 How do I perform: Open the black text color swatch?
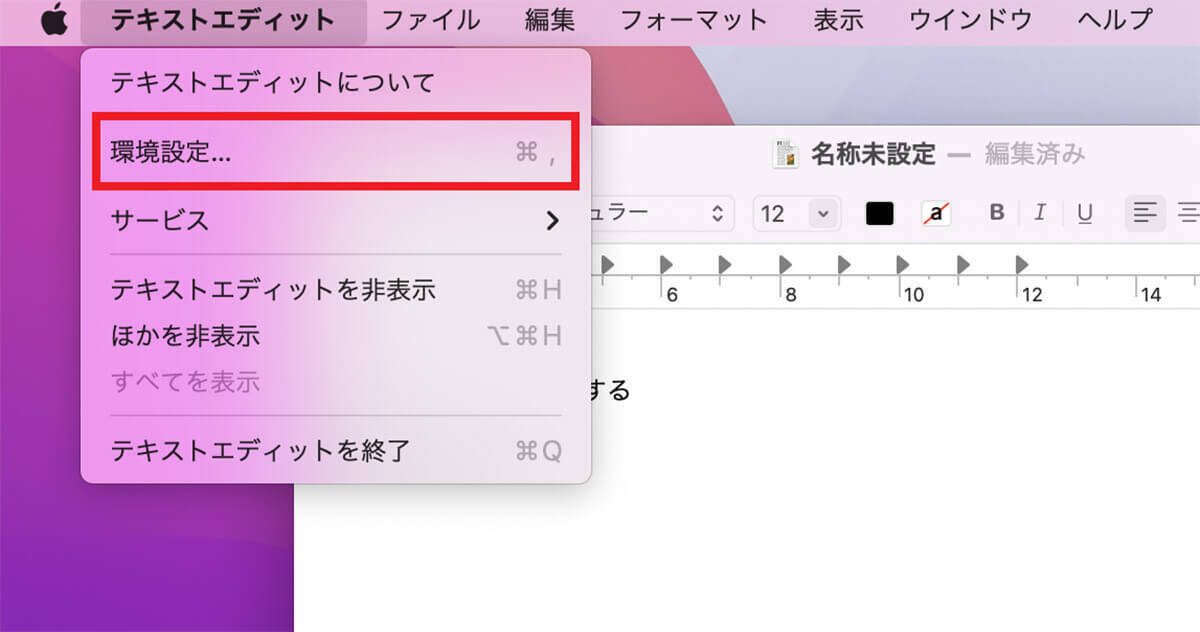(879, 213)
